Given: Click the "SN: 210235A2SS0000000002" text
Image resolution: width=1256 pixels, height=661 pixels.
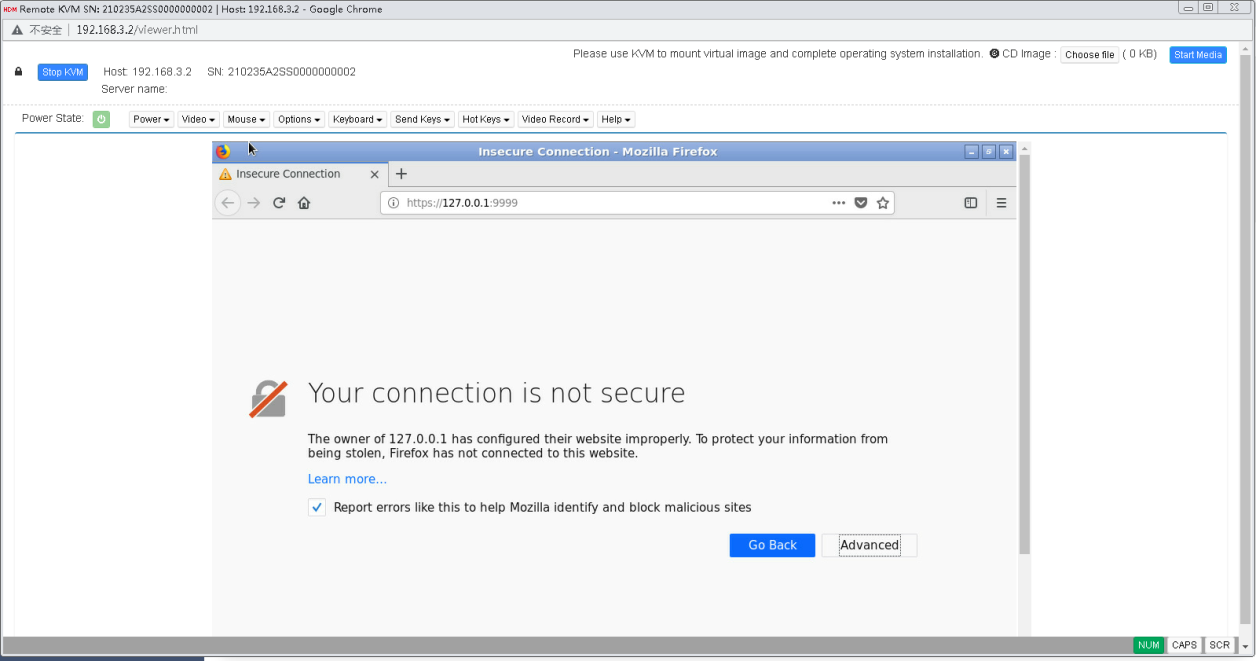Looking at the screenshot, I should [281, 72].
